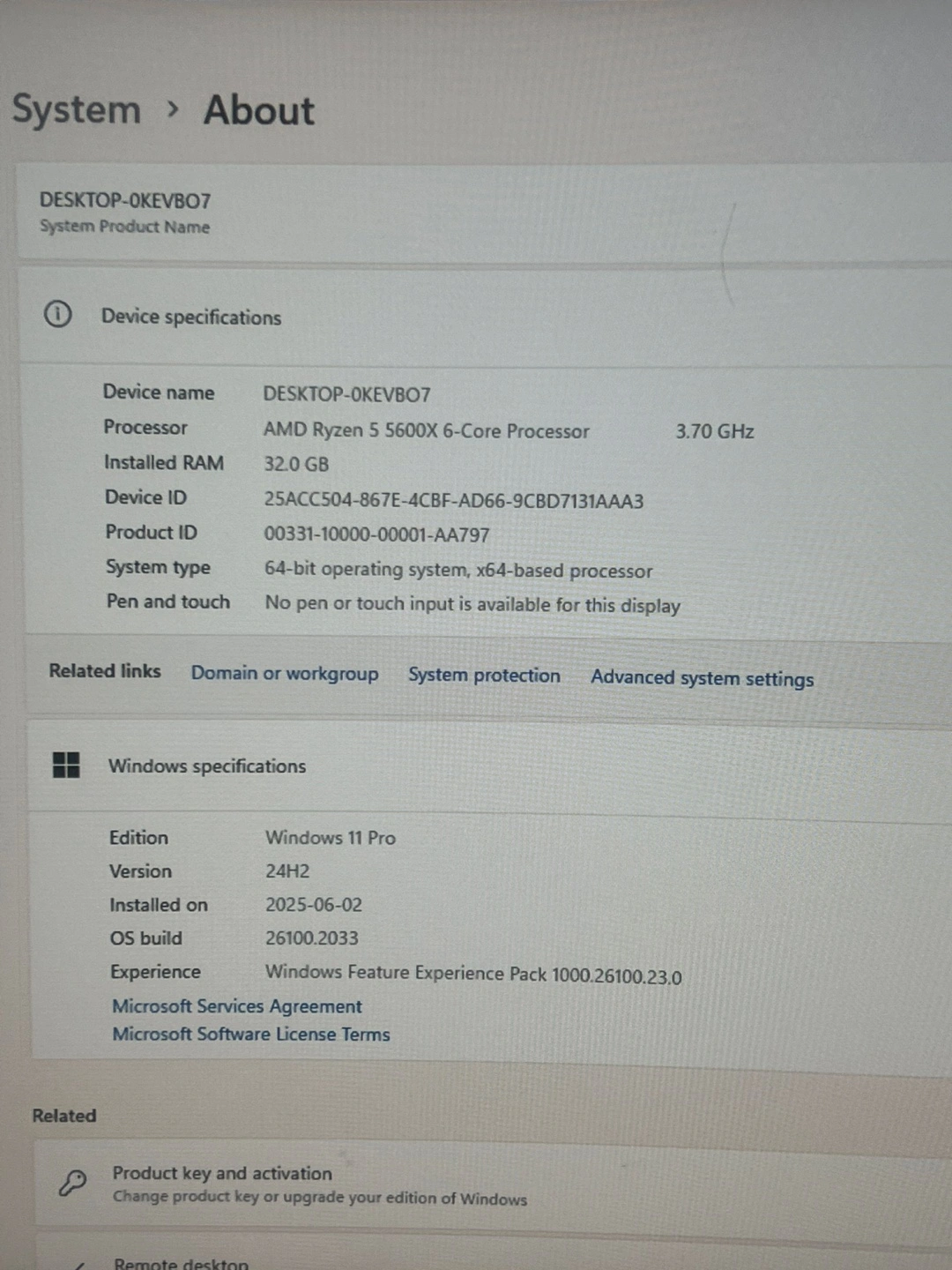Click the 'Processor' label
952x1270 pixels.
[145, 428]
